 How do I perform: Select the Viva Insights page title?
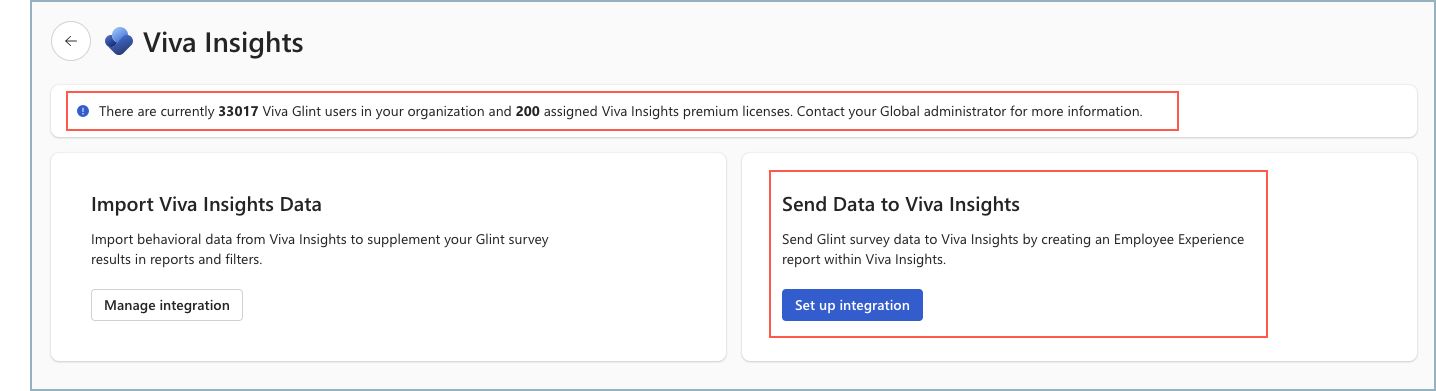click(223, 43)
